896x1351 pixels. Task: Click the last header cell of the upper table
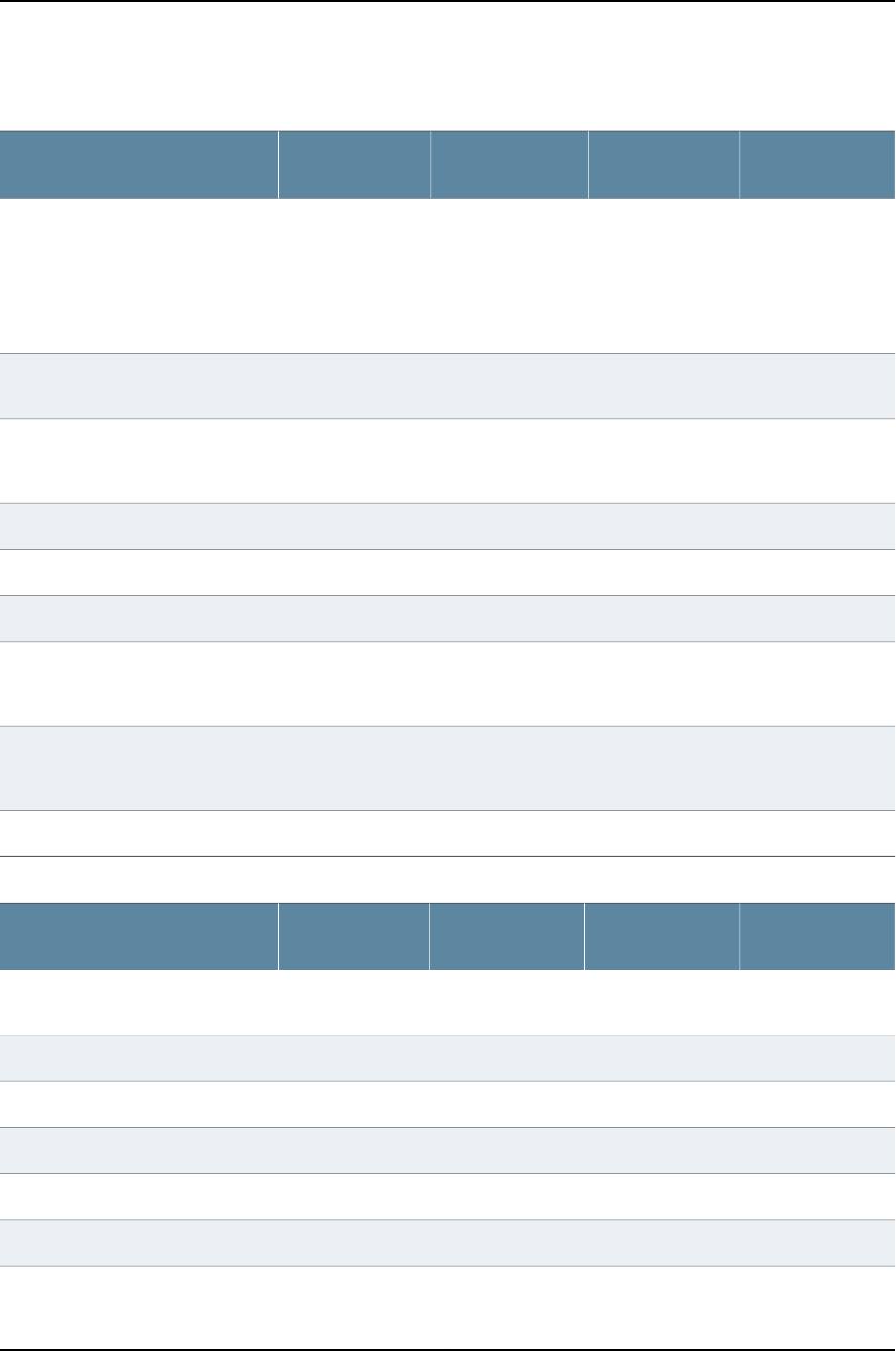coord(818,164)
